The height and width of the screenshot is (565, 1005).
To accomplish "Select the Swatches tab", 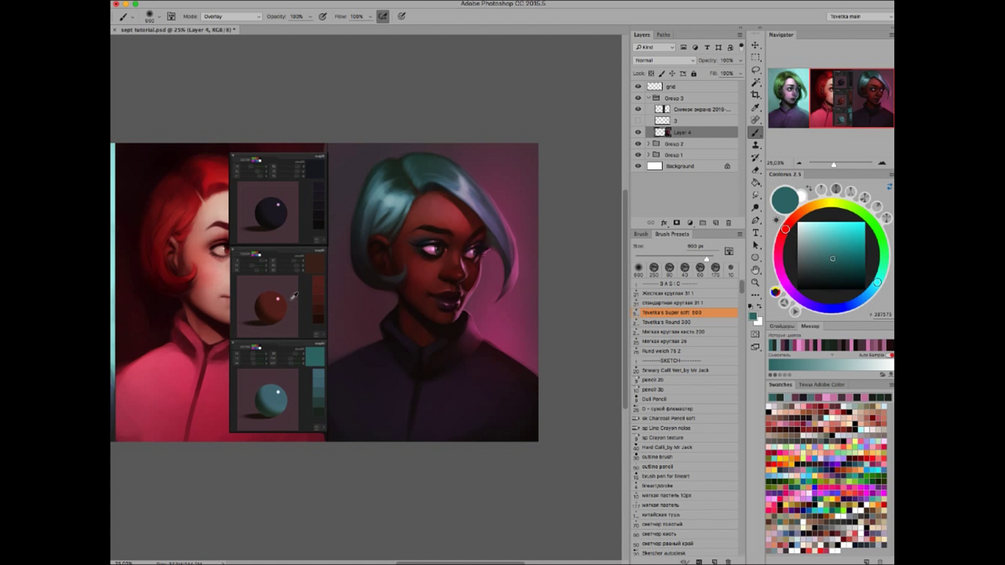I will 781,384.
